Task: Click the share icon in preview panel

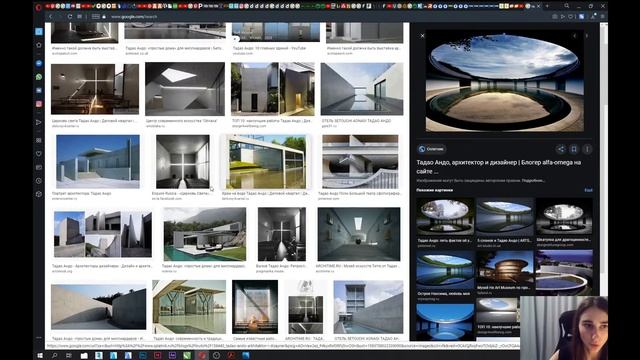Action: 561,149
